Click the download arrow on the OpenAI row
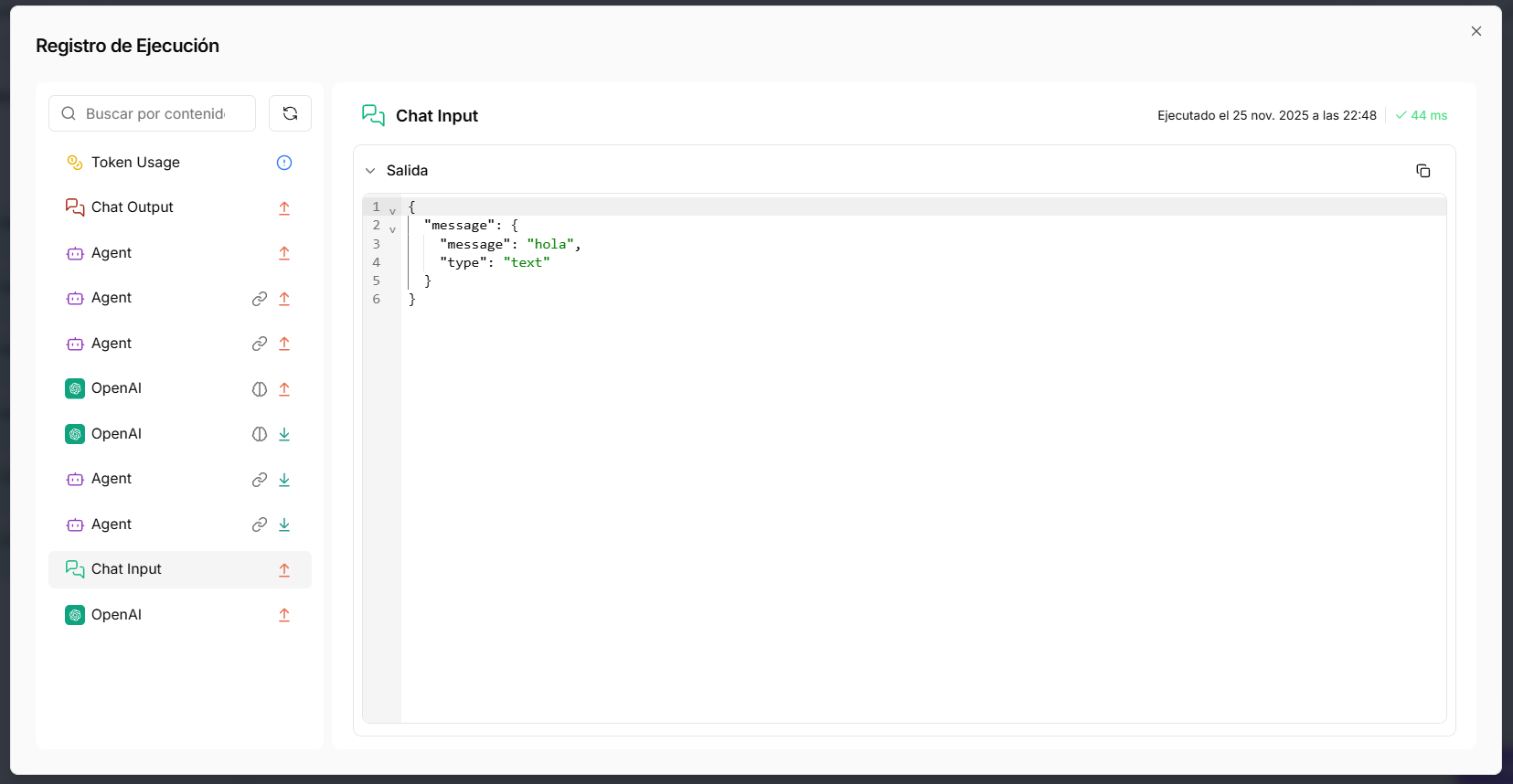Image resolution: width=1513 pixels, height=784 pixels. click(x=284, y=435)
